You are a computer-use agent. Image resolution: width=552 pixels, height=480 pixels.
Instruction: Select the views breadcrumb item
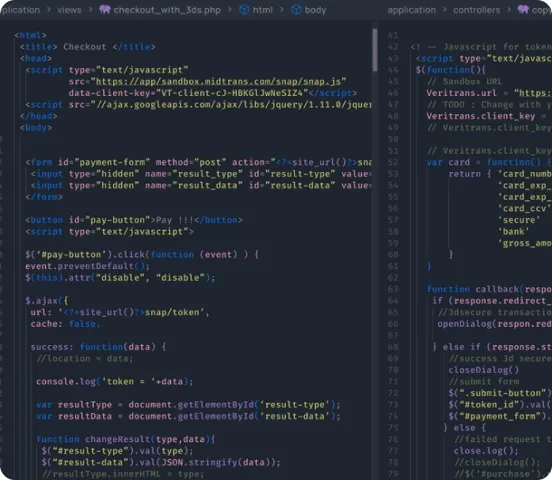[x=69, y=10]
